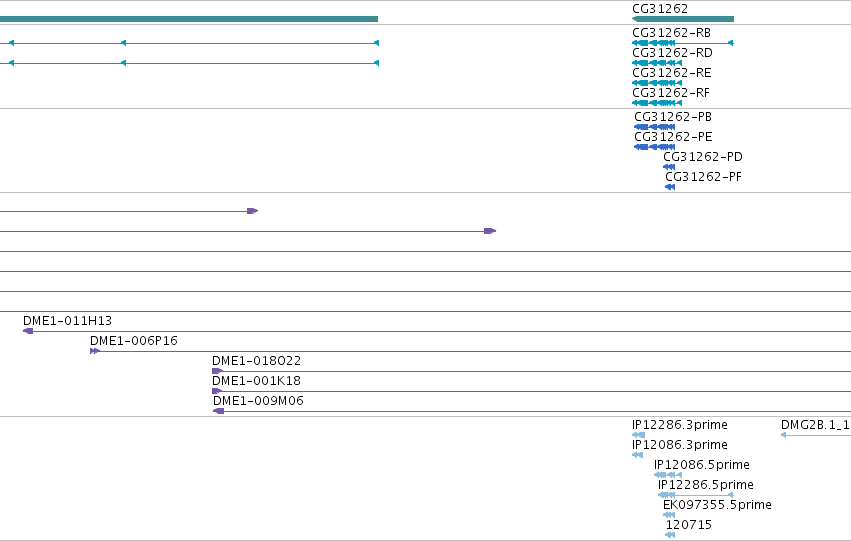Select BAC clone DME1-018O22 label
This screenshot has width=851, height=541.
click(256, 361)
